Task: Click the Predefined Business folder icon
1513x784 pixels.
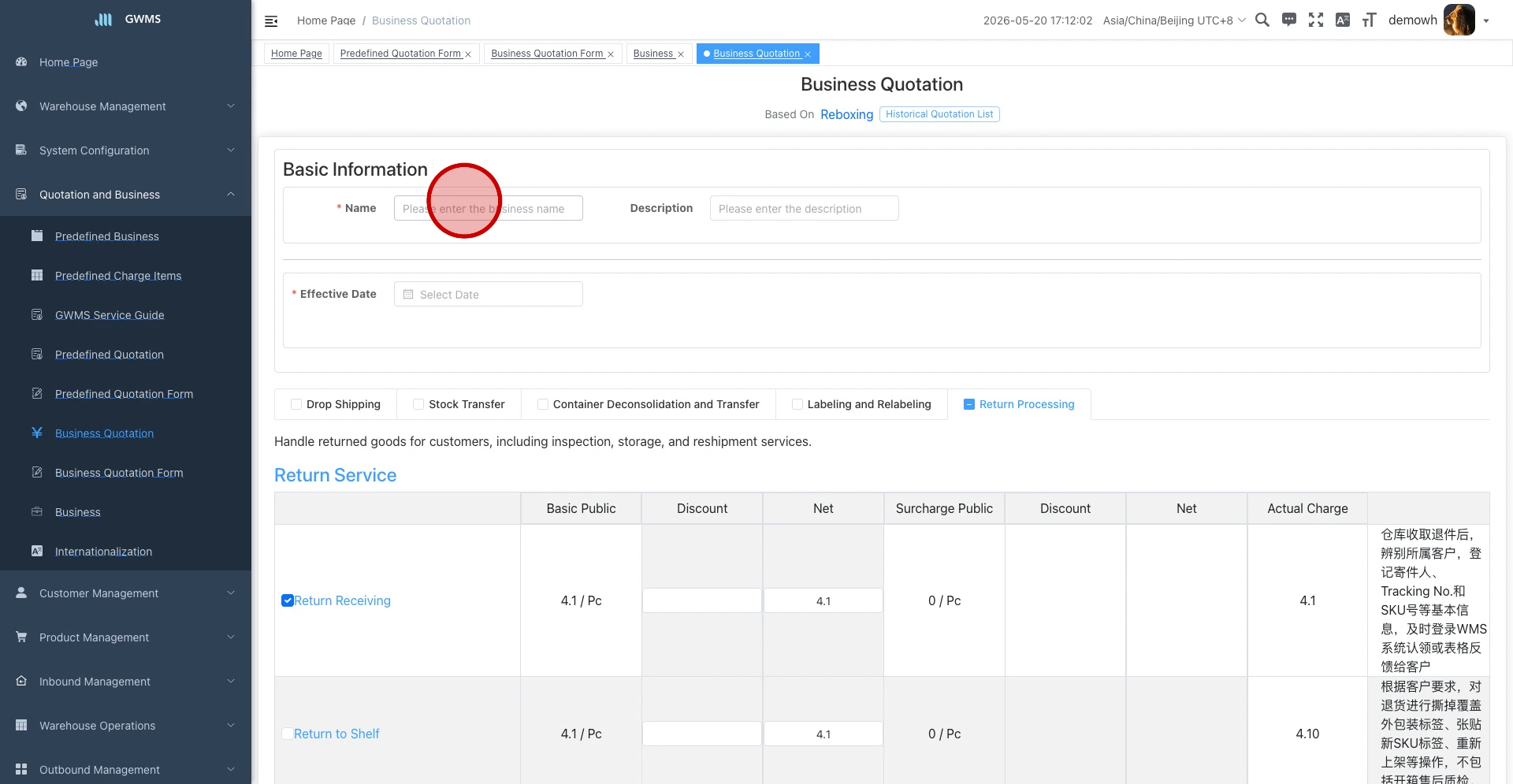Action: [x=37, y=236]
